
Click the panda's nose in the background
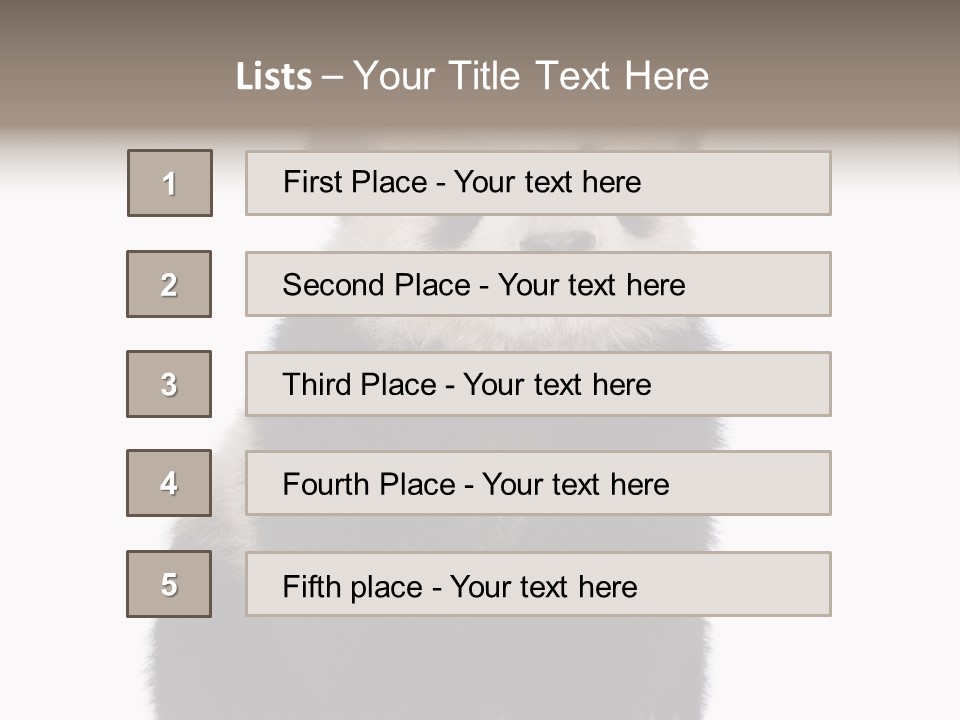click(557, 238)
